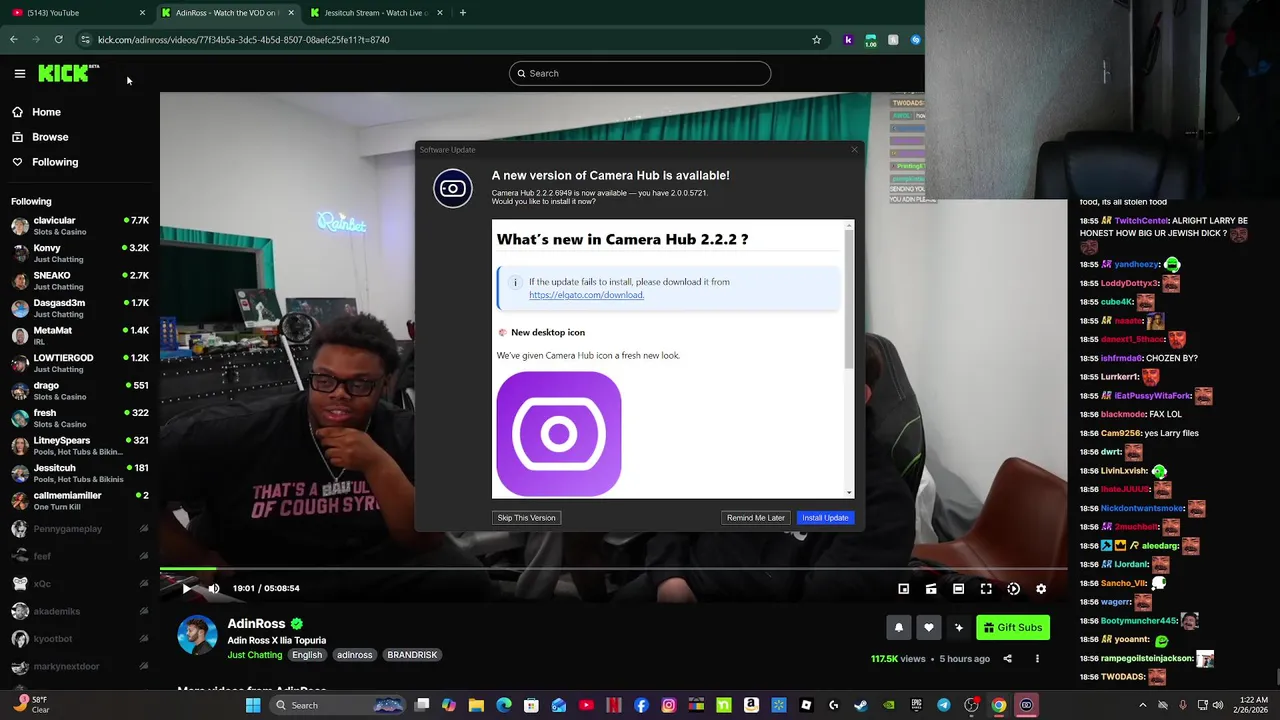Open SNEAKO channel in Following list
Viewport: 1280px width, 720px height.
point(80,281)
